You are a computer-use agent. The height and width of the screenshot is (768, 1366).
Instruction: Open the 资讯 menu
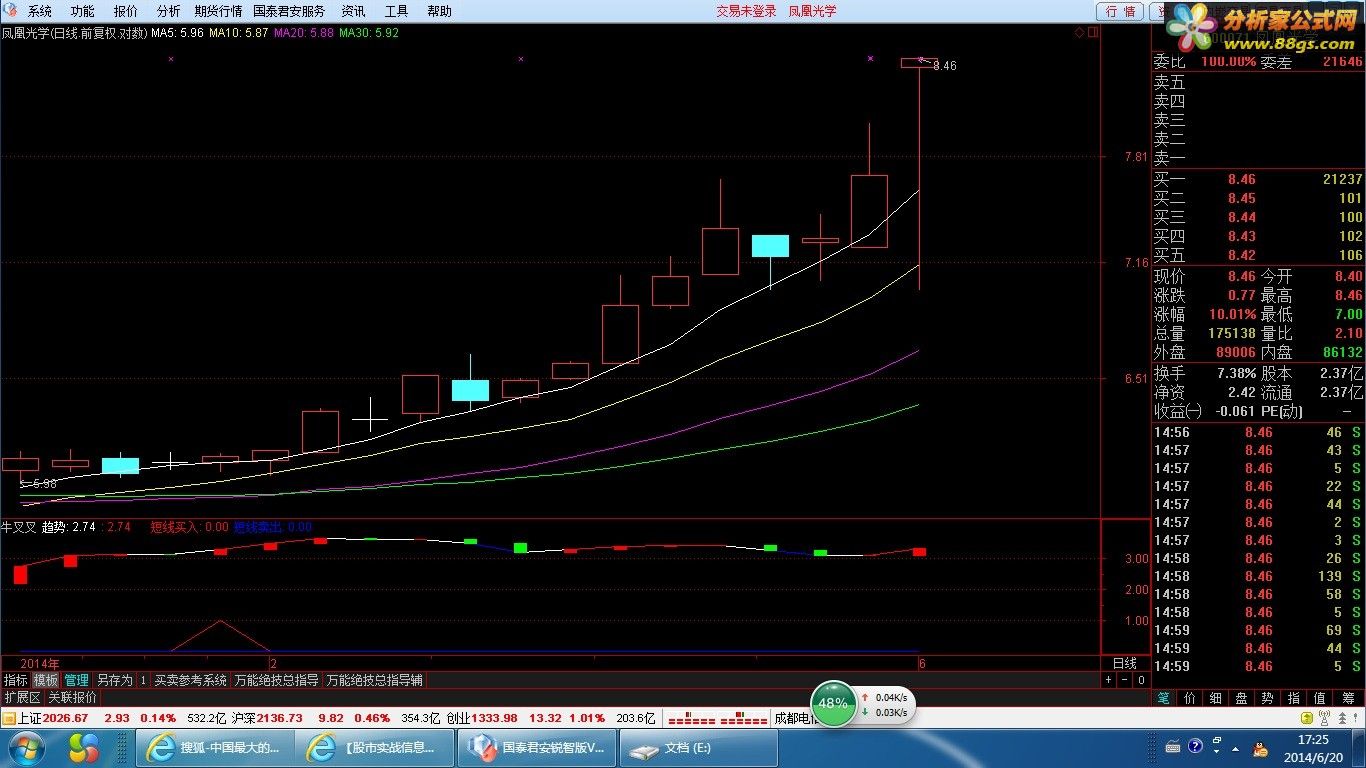353,11
